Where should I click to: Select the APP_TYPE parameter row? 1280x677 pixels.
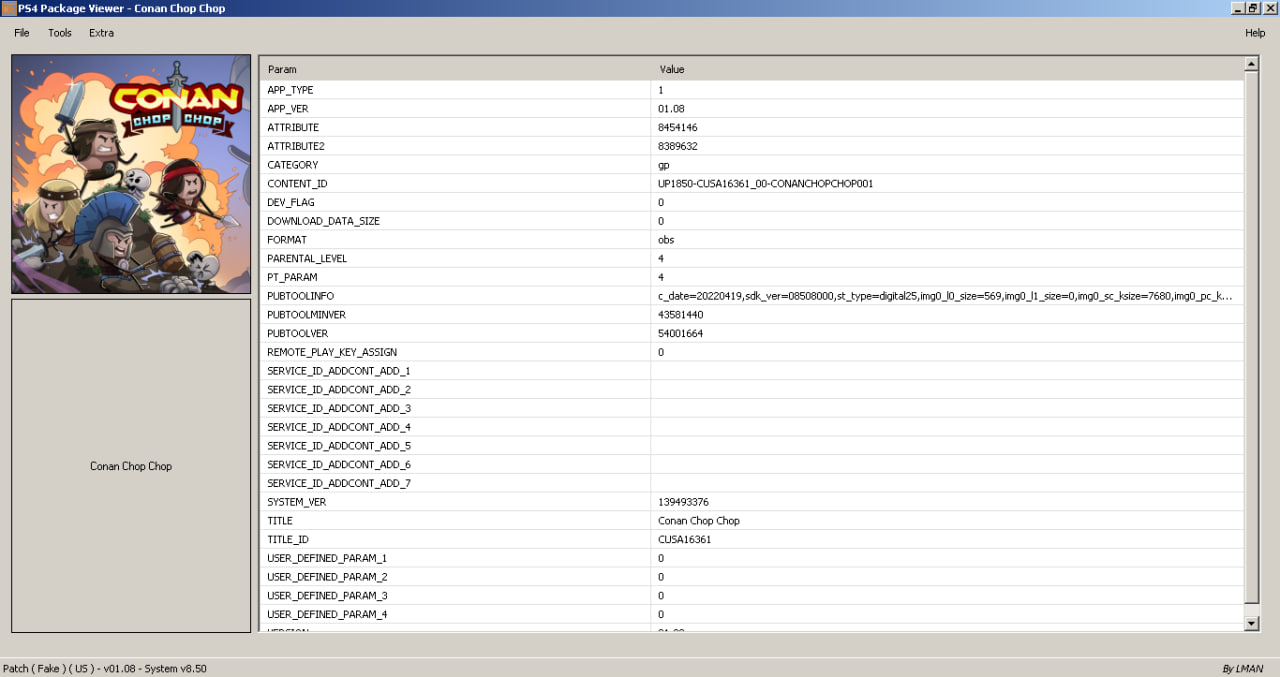[751, 90]
